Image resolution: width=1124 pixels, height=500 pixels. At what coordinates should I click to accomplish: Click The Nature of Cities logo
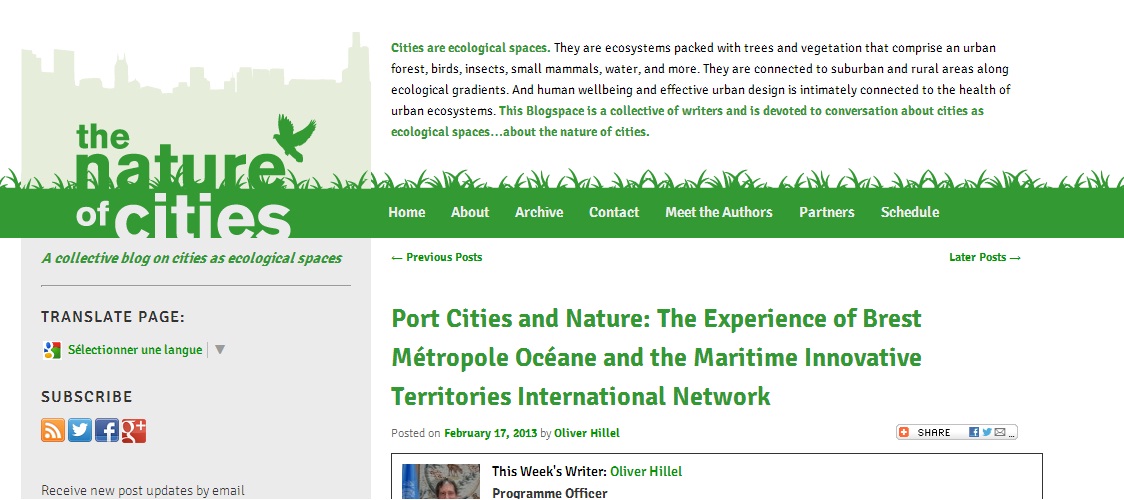coord(194,176)
